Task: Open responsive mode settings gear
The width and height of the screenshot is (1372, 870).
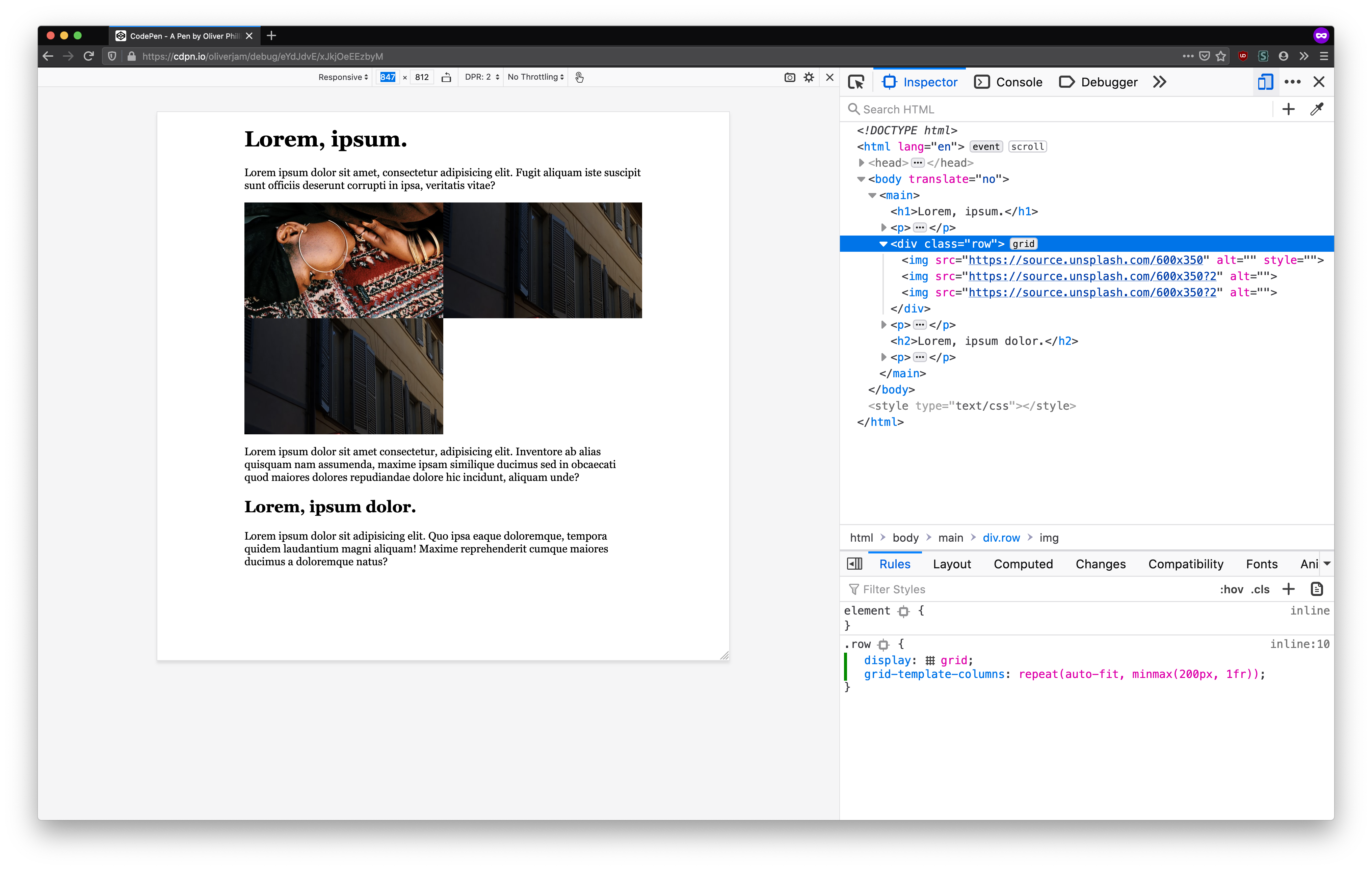Action: coord(809,77)
